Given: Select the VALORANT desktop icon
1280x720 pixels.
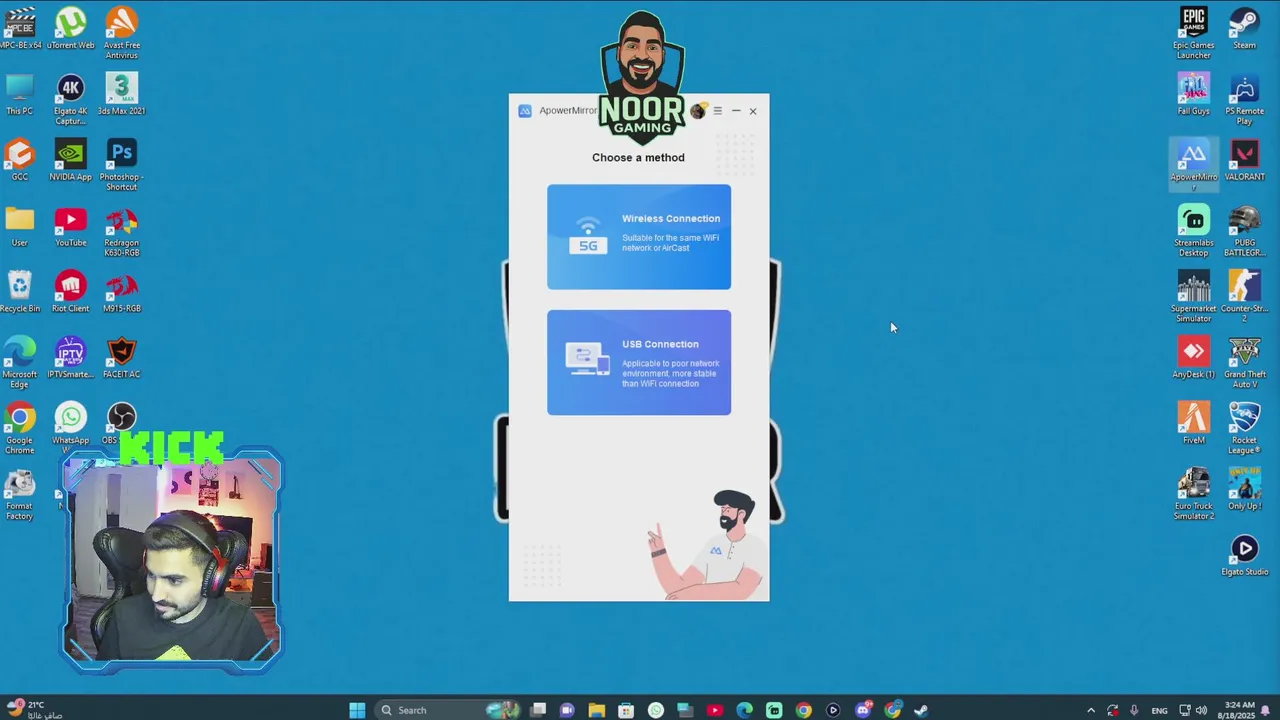Looking at the screenshot, I should 1244,160.
